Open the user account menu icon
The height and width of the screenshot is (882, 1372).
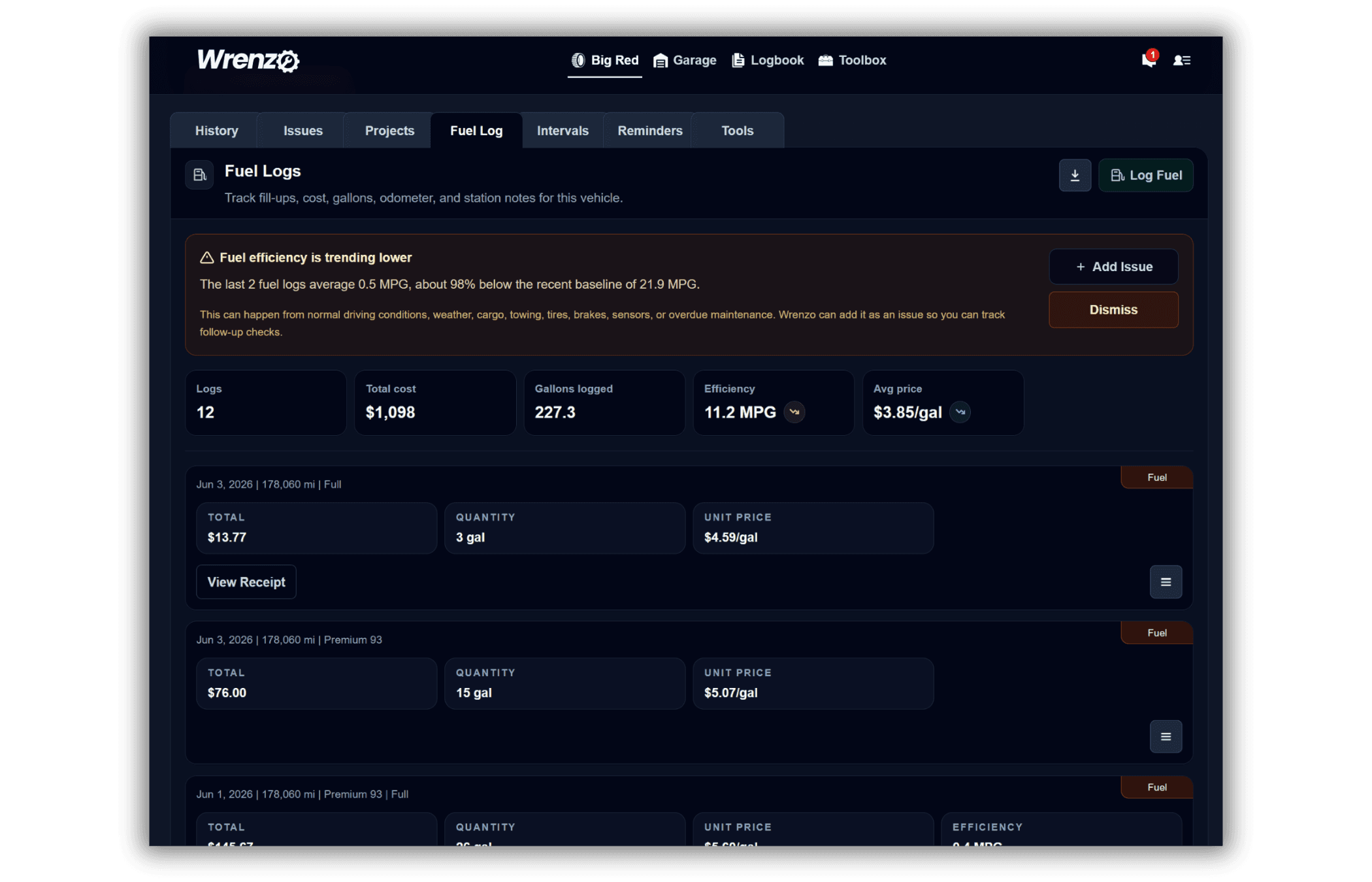[x=1182, y=60]
